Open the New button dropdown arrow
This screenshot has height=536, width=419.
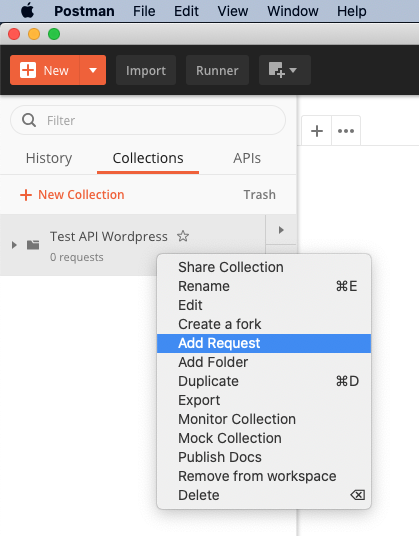click(93, 70)
